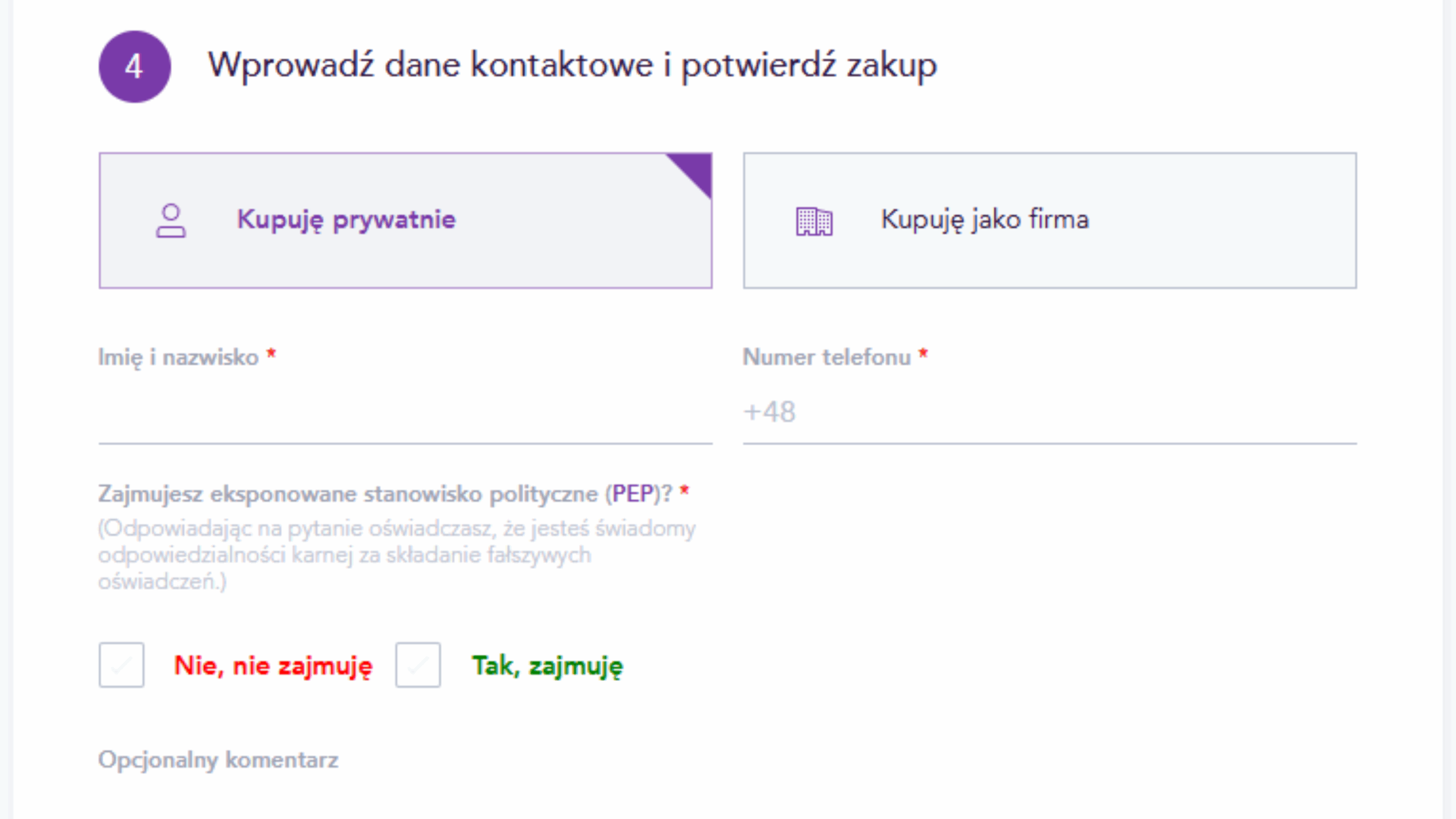Click the green "Tak, zajmuję" label
1456x819 pixels.
(547, 665)
